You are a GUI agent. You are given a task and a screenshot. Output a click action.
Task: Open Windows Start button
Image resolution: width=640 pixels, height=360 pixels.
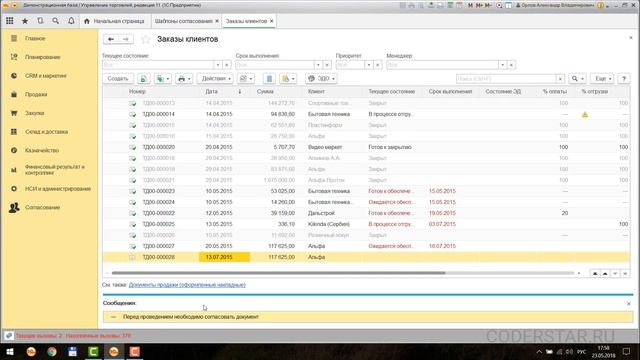[10, 351]
